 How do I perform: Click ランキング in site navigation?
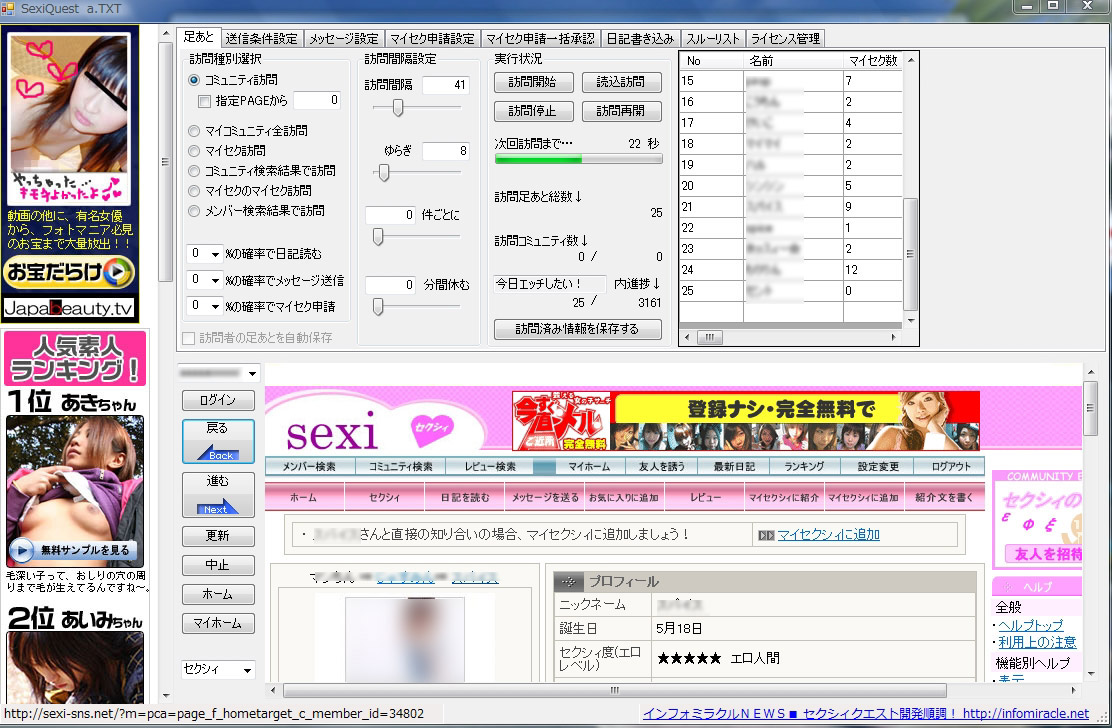[x=805, y=466]
